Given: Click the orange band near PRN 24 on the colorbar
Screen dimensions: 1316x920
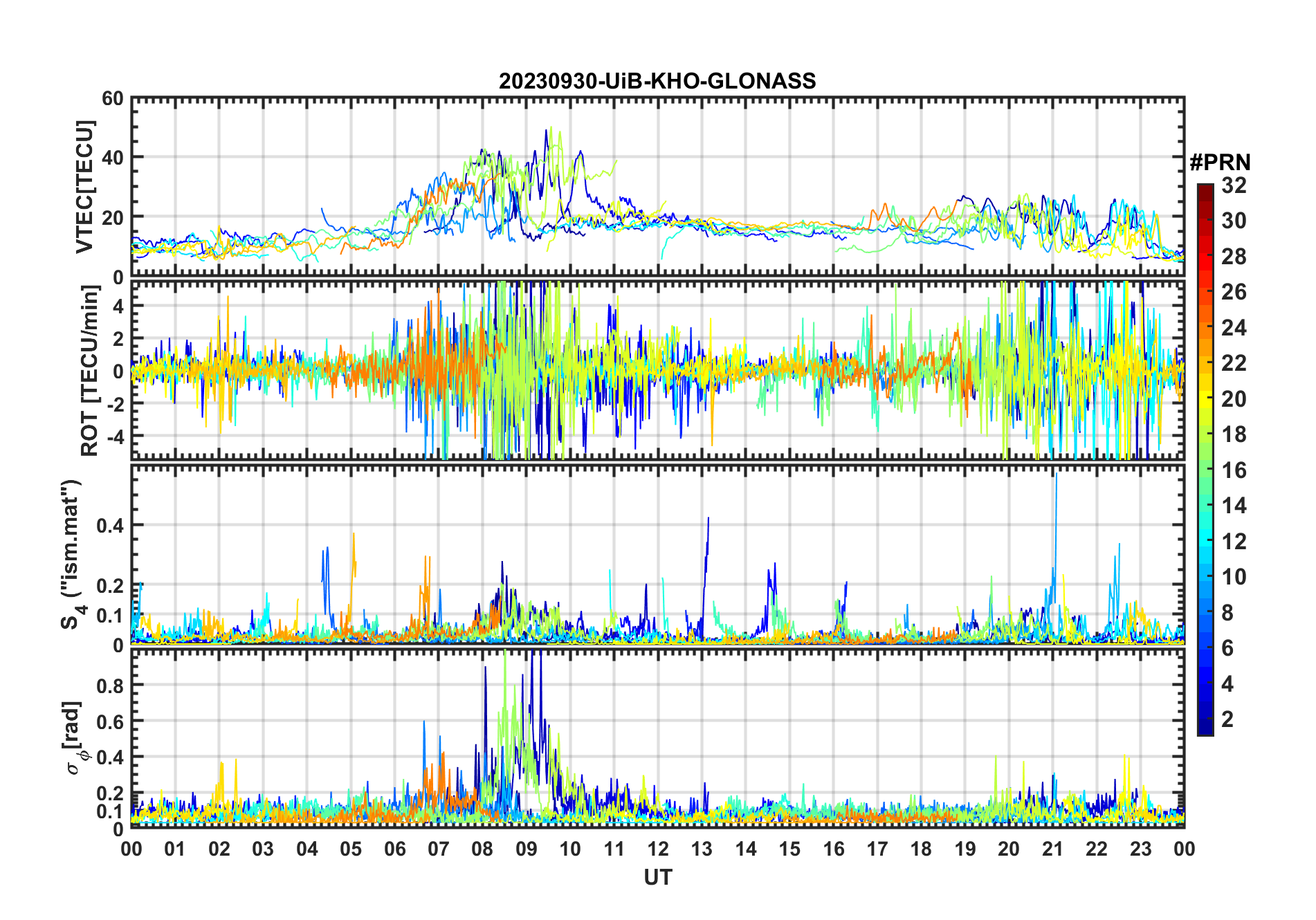Looking at the screenshot, I should [1205, 327].
